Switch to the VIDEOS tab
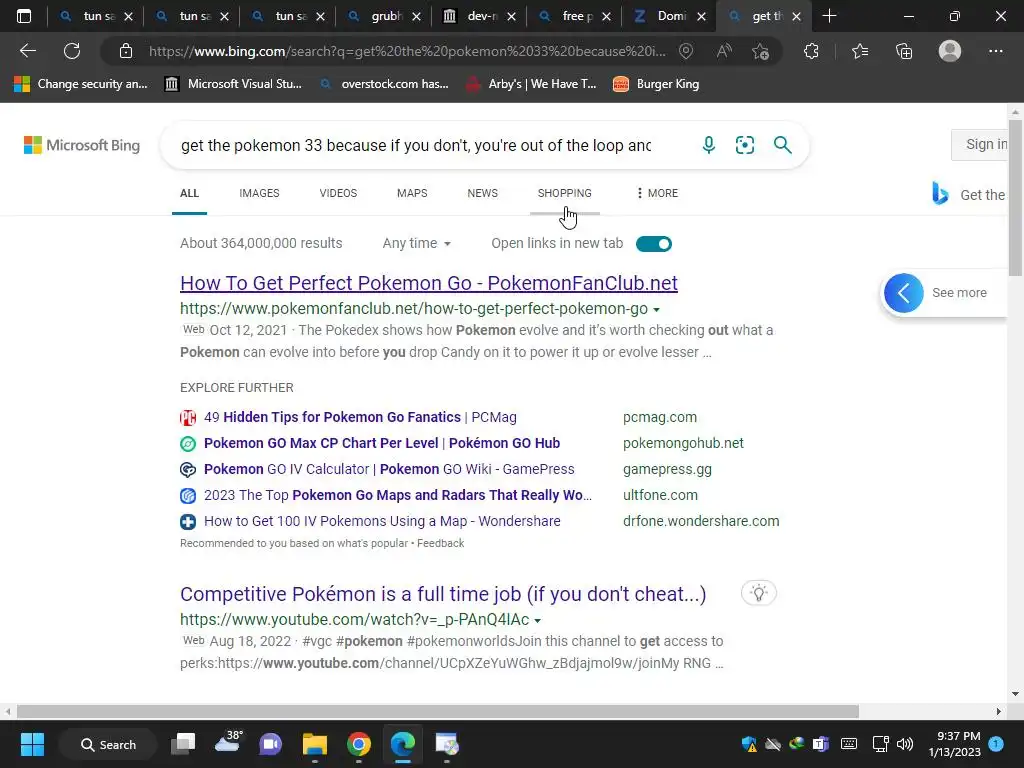 (x=338, y=193)
